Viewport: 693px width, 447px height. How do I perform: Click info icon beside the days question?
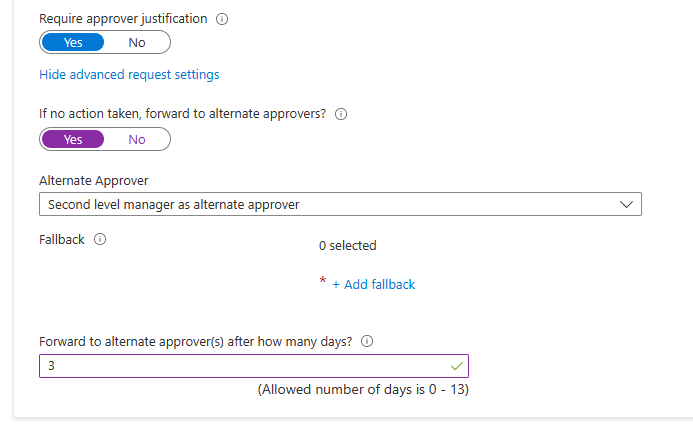pyautogui.click(x=367, y=341)
